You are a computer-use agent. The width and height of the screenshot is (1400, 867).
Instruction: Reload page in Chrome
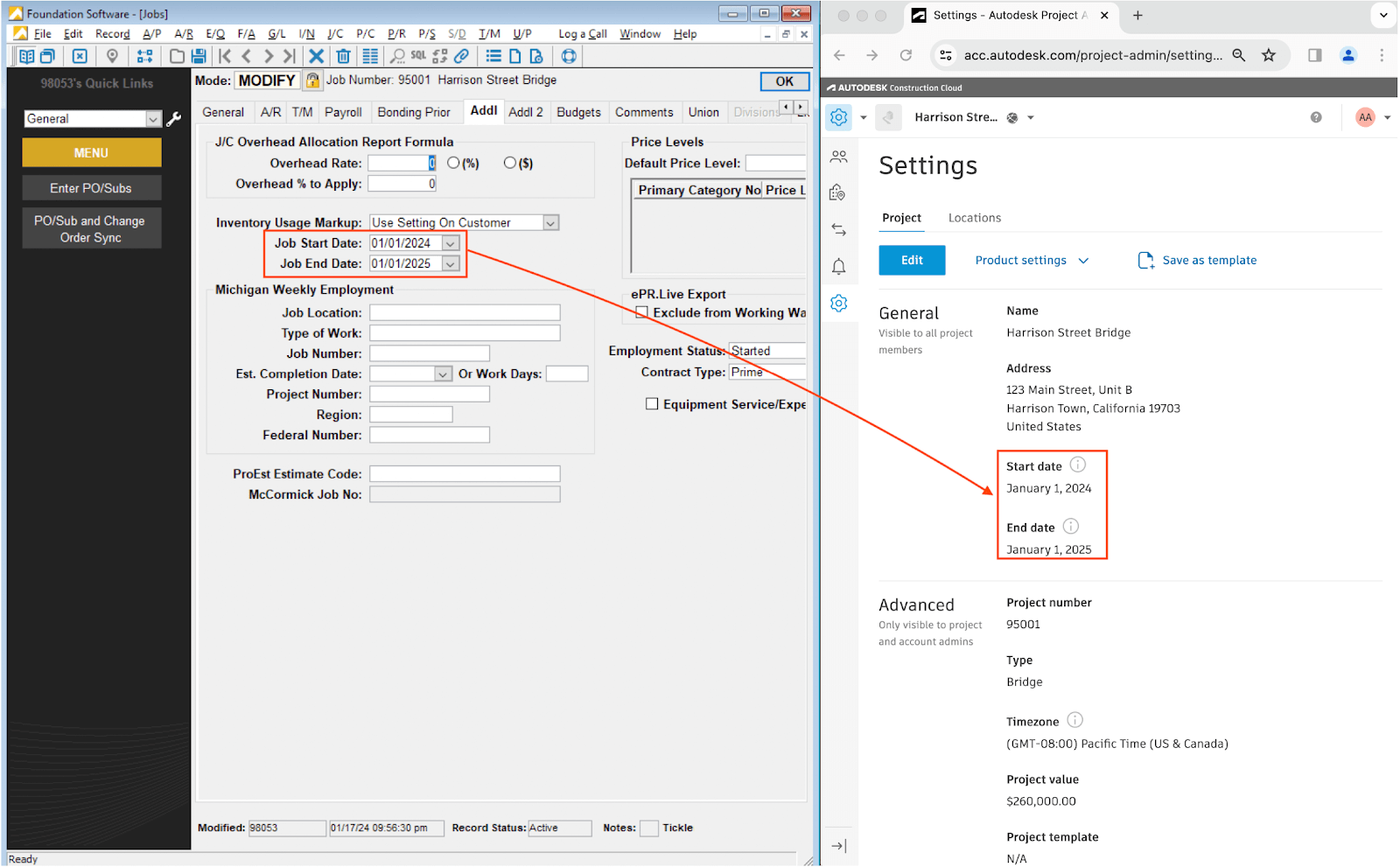[x=906, y=55]
